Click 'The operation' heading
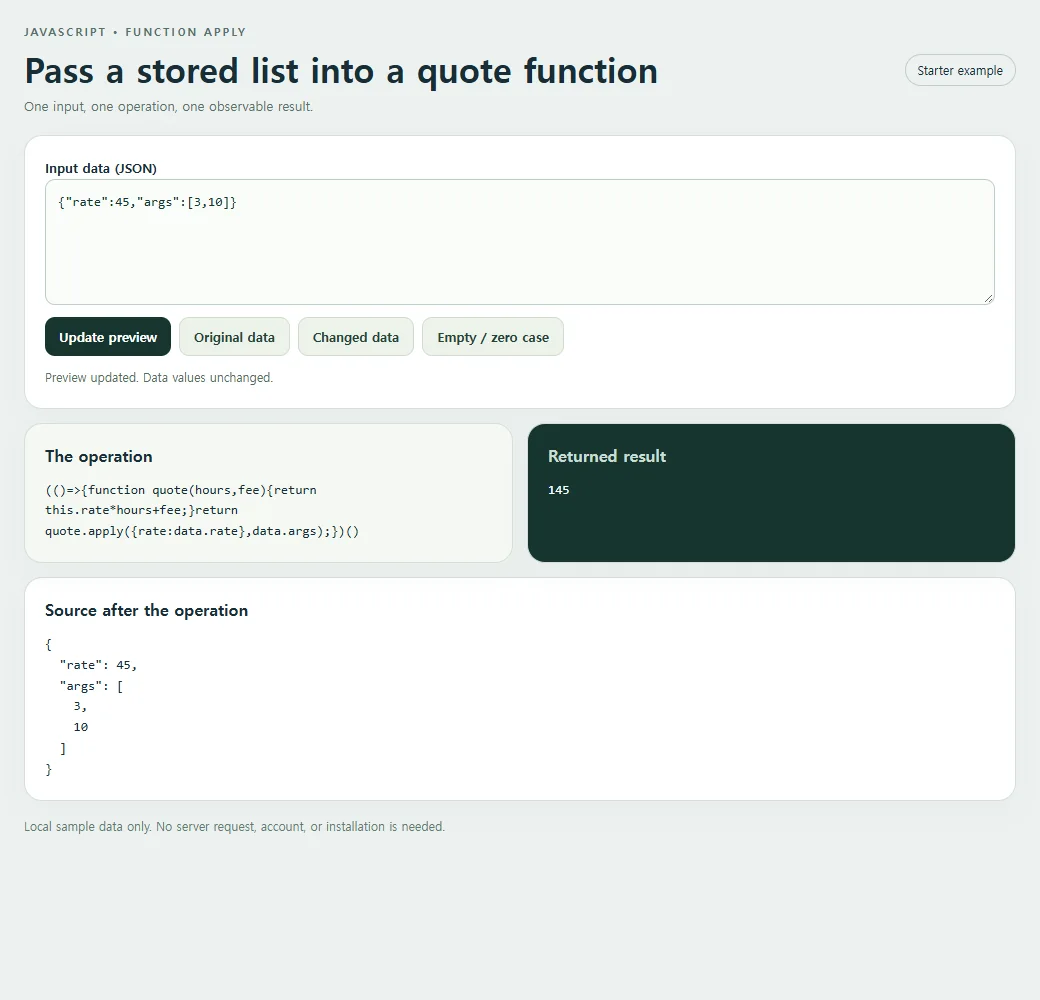 pyautogui.click(x=99, y=456)
